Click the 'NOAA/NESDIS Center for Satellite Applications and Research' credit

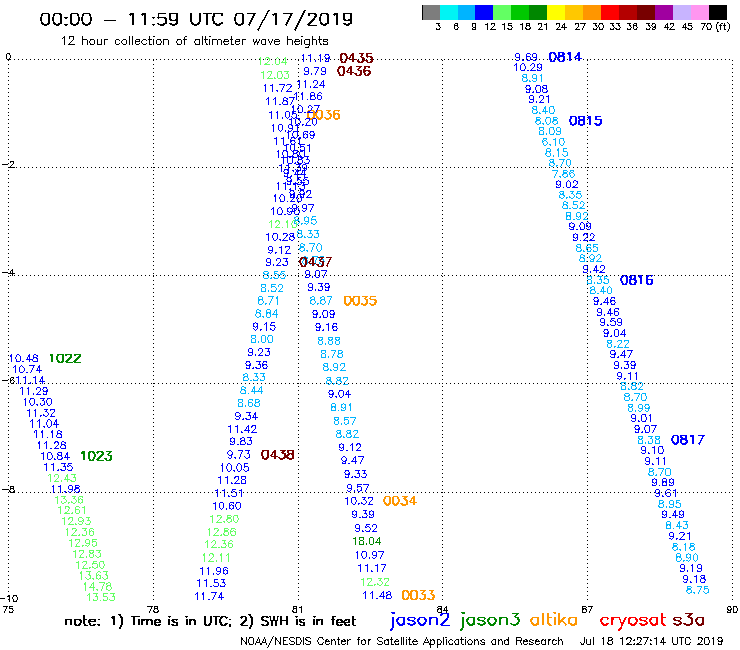pyautogui.click(x=402, y=641)
